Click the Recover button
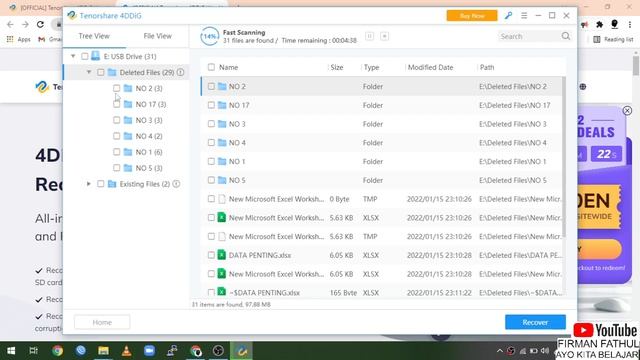The height and width of the screenshot is (360, 640). (535, 322)
